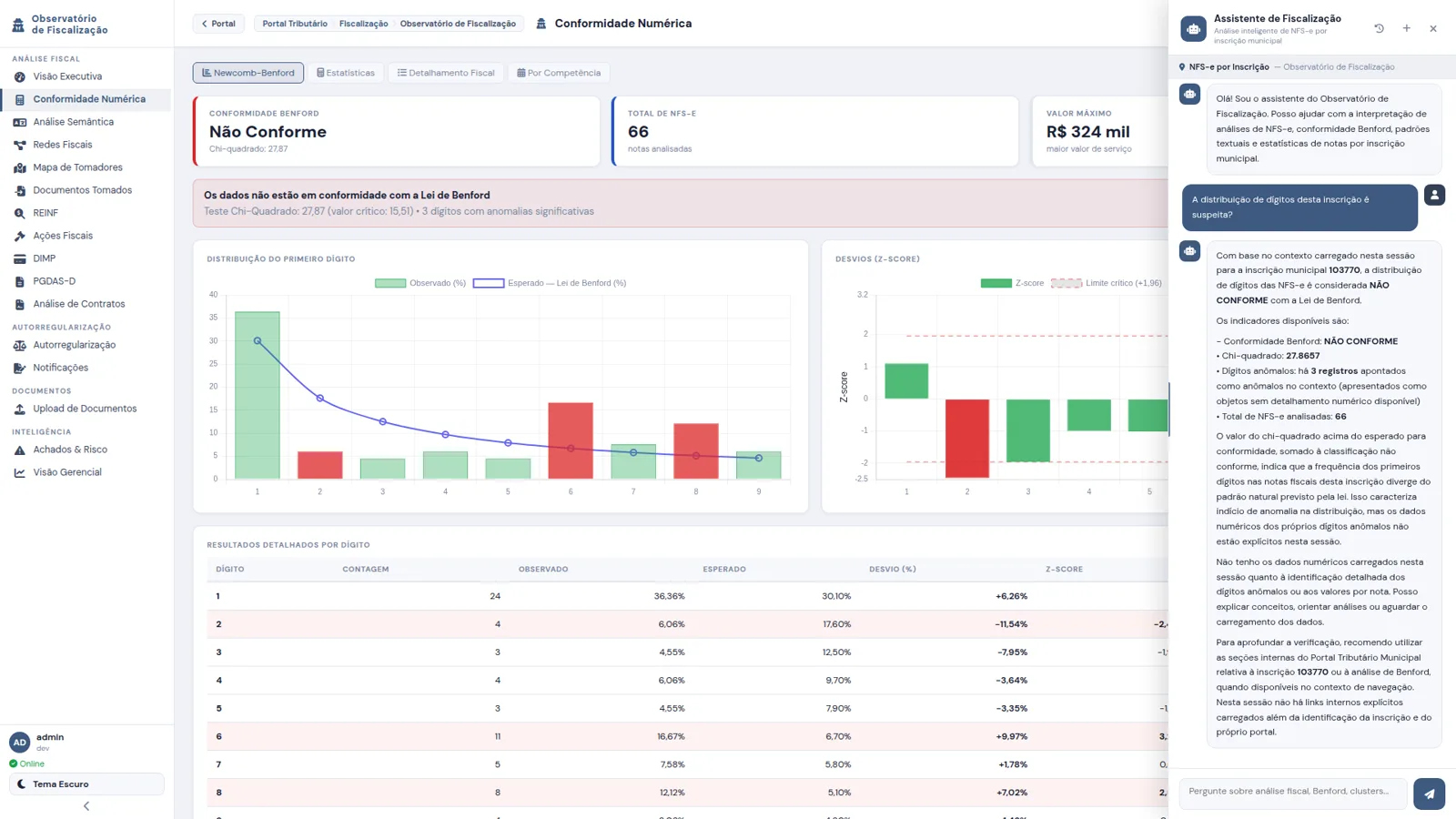Go back using the Portal button
The width and height of the screenshot is (1456, 819).
(218, 24)
